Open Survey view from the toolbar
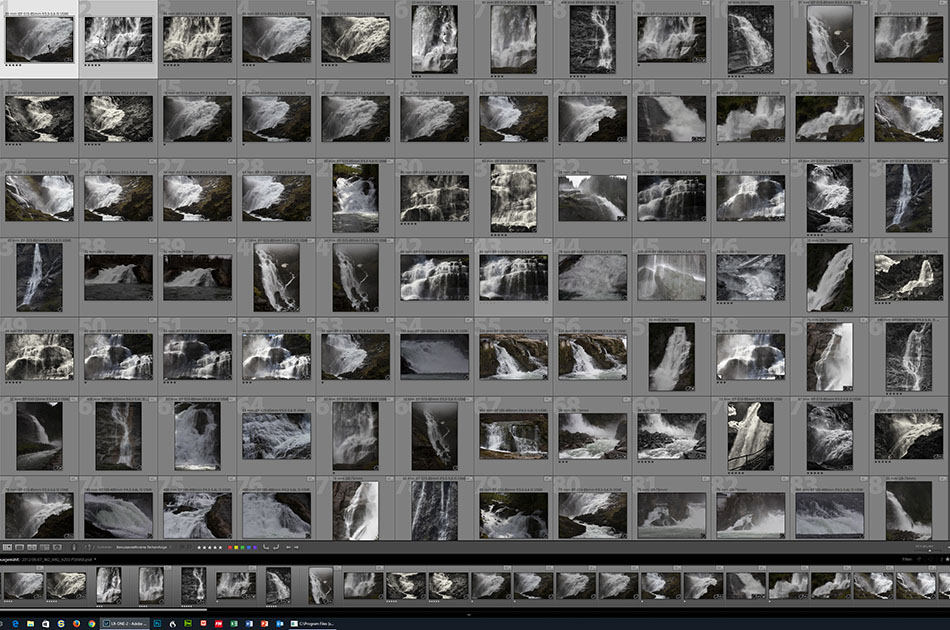The width and height of the screenshot is (950, 630). (x=44, y=547)
